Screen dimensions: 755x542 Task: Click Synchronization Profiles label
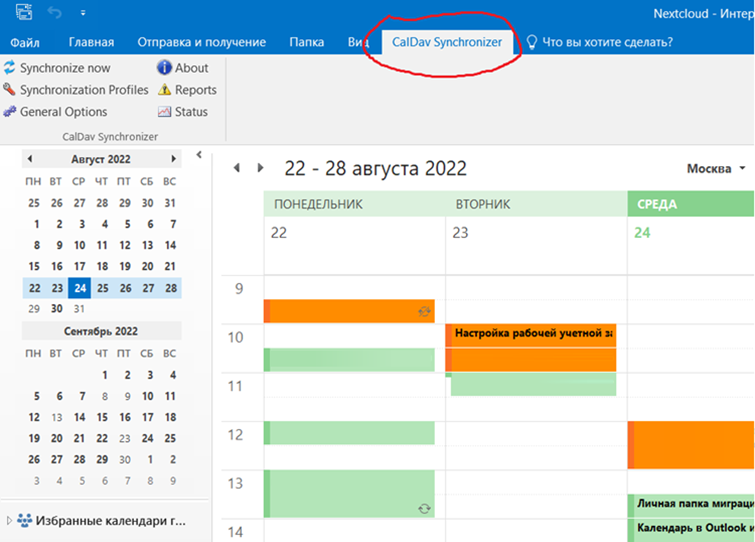pos(84,90)
